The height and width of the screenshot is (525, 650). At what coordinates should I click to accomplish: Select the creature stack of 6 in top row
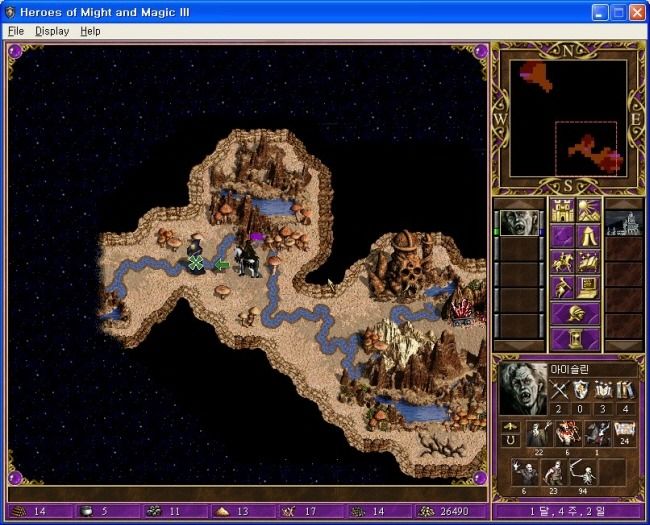point(568,434)
